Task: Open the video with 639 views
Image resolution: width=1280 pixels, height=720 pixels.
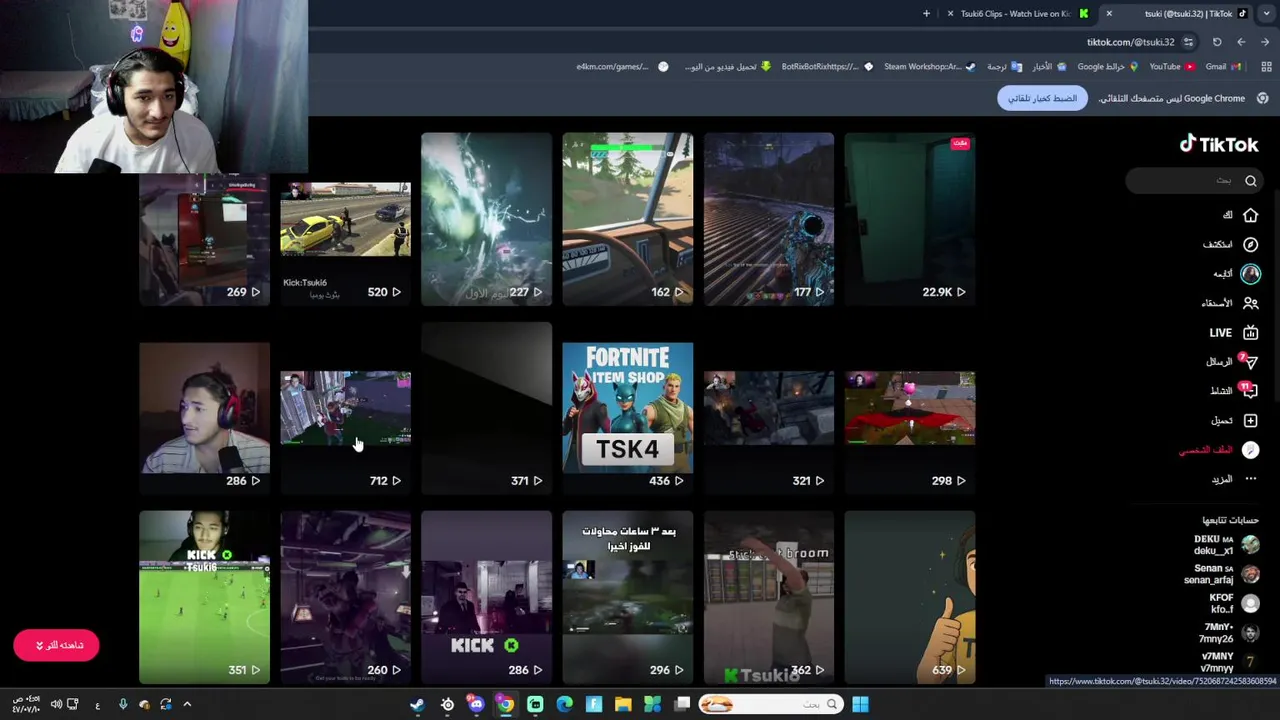Action: pyautogui.click(x=909, y=597)
